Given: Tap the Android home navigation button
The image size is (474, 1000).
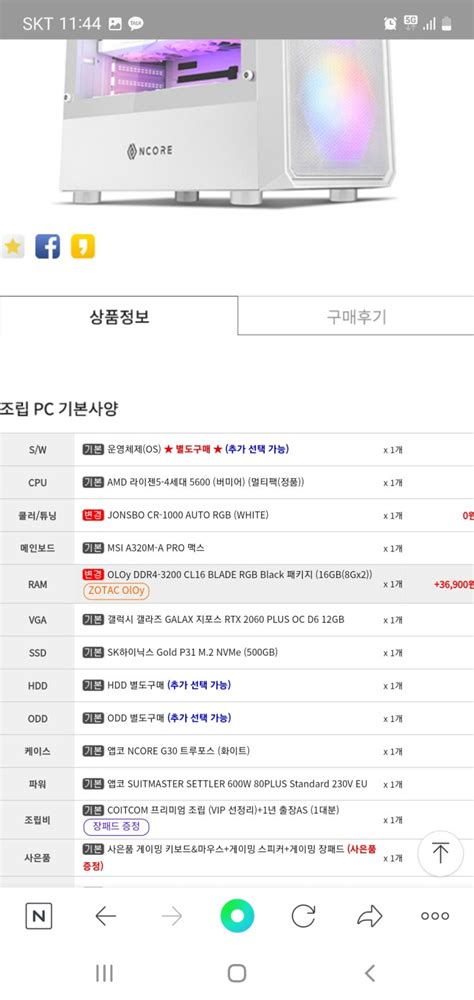Looking at the screenshot, I should click(x=237, y=973).
